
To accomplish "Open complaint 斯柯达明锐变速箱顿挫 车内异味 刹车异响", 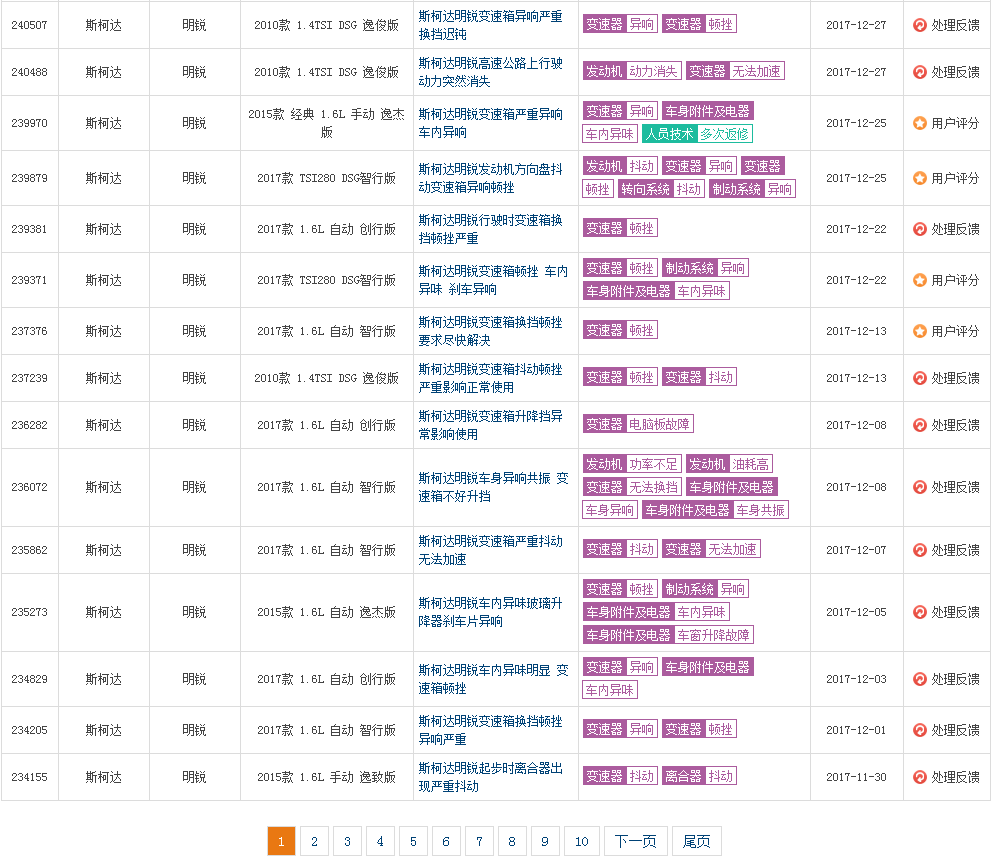I will tap(493, 280).
